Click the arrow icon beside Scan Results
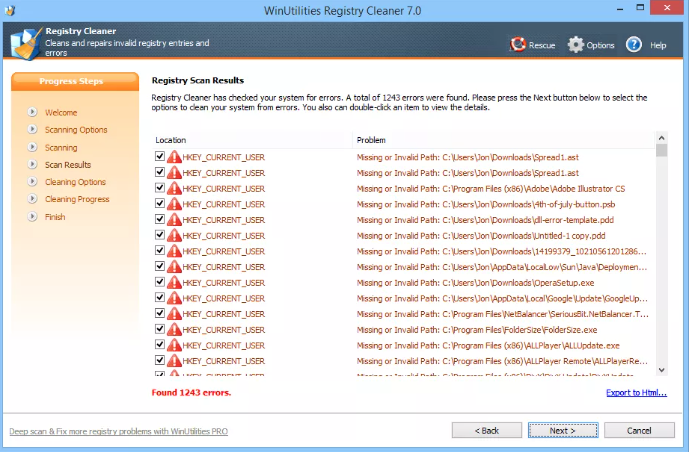The height and width of the screenshot is (452, 689). point(32,164)
